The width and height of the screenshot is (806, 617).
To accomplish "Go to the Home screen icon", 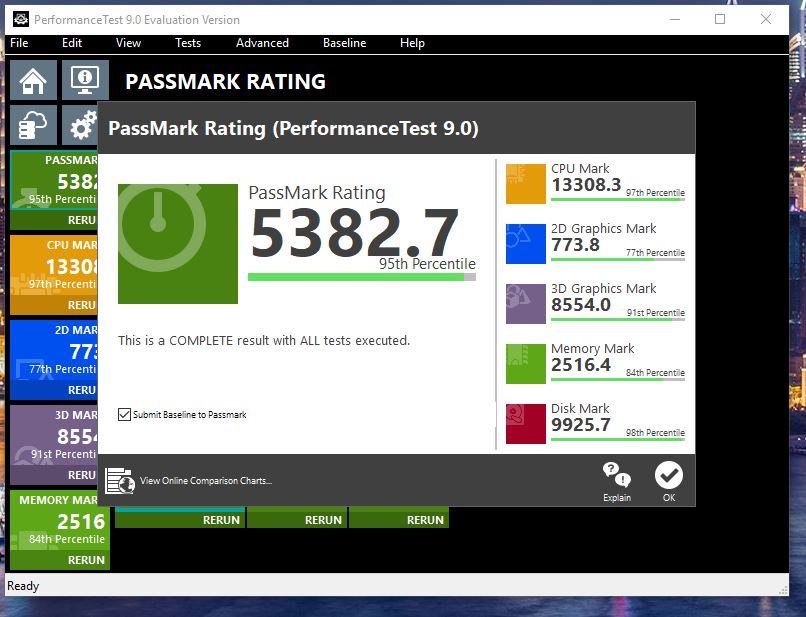I will coord(33,80).
